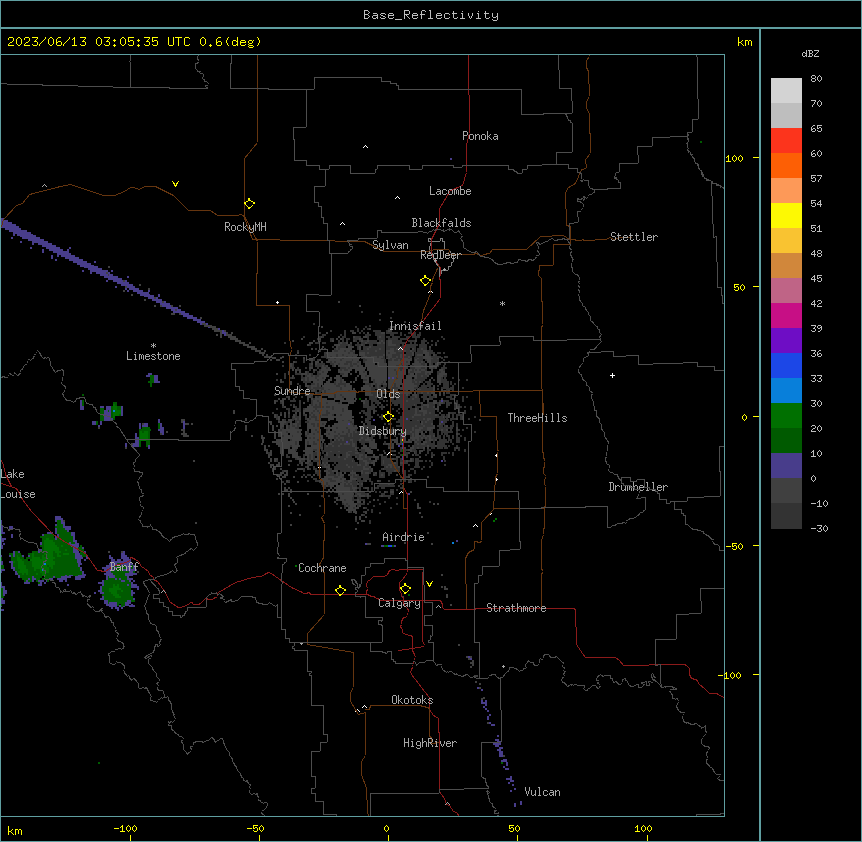862x842 pixels.
Task: Click the asterisk marker above Limestone label
Action: point(153,346)
